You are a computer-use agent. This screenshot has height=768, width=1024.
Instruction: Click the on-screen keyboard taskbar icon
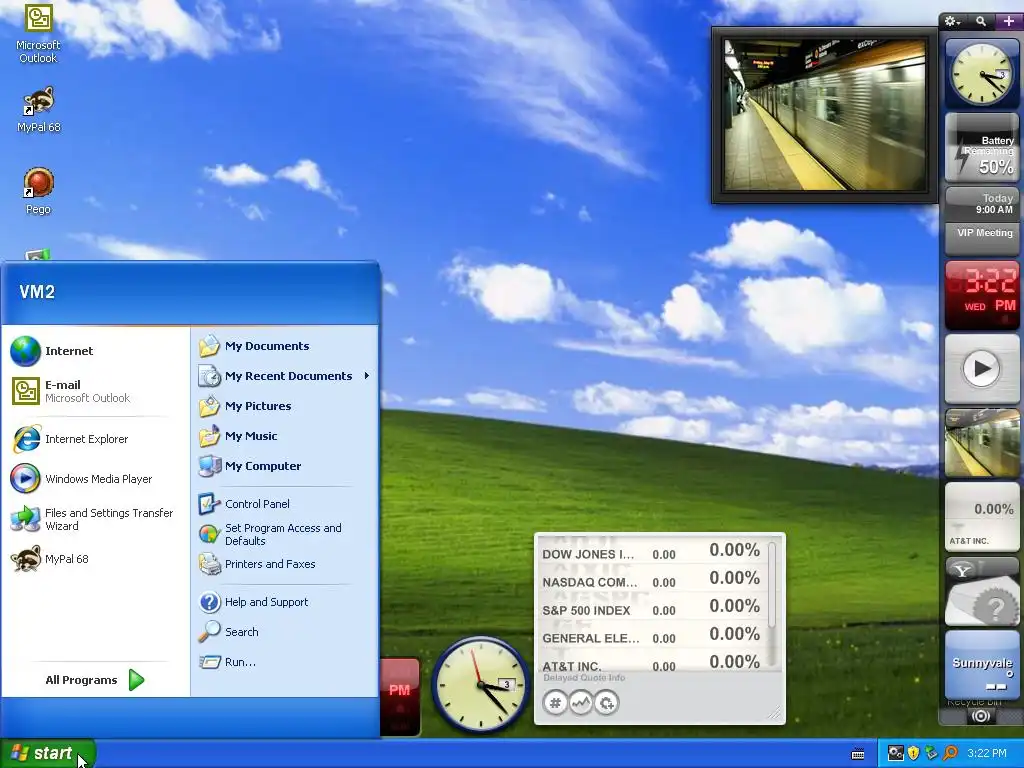click(x=858, y=754)
